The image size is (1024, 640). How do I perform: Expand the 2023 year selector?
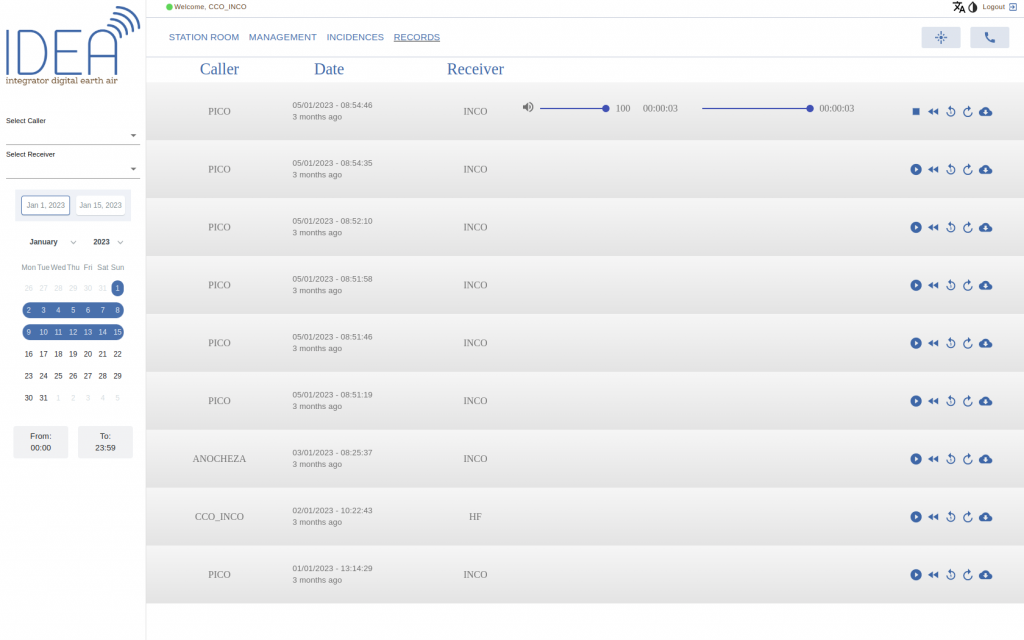pos(108,242)
